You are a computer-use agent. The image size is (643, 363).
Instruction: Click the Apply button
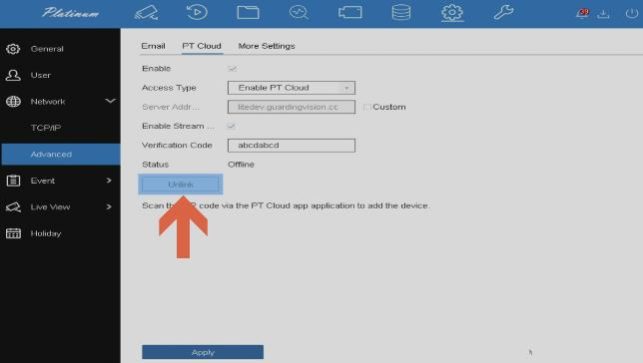point(203,352)
